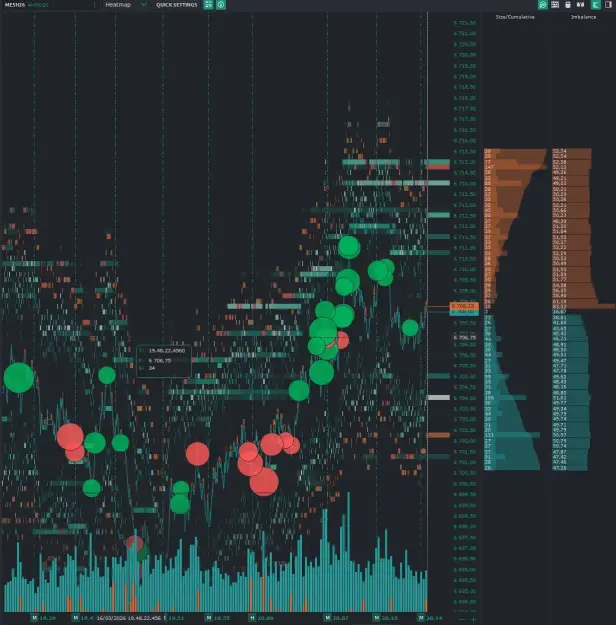Toggle the green magnifier search icon at top right

pos(543,5)
